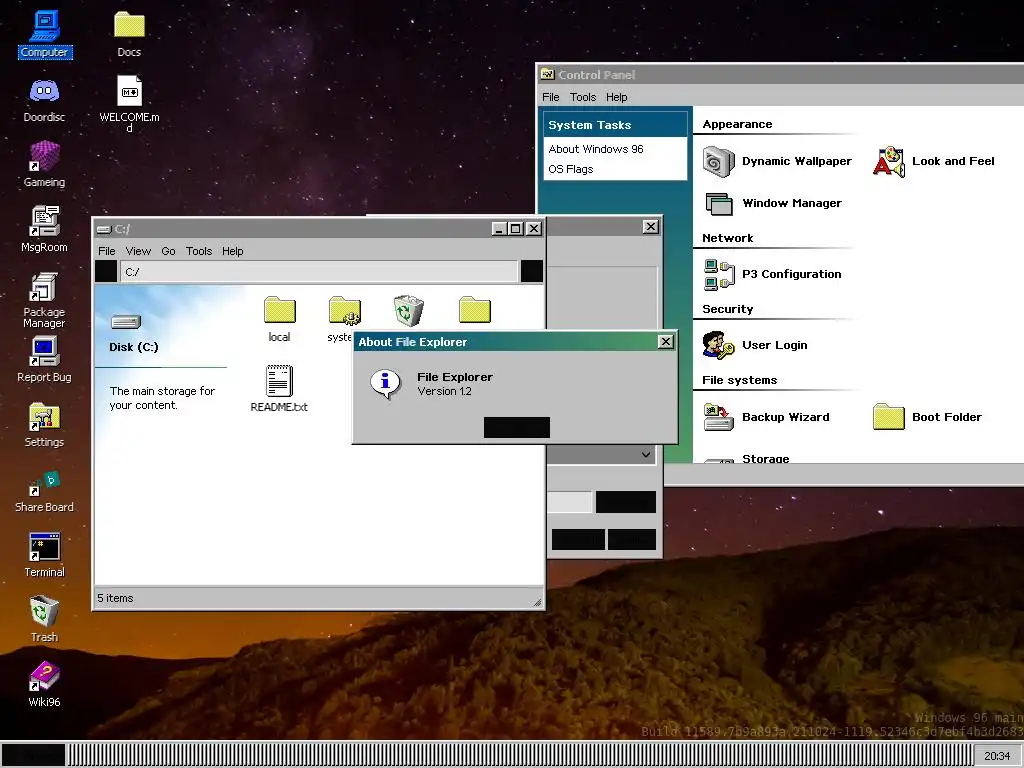This screenshot has height=768, width=1024.
Task: Open the File menu in Control Panel
Action: click(551, 97)
